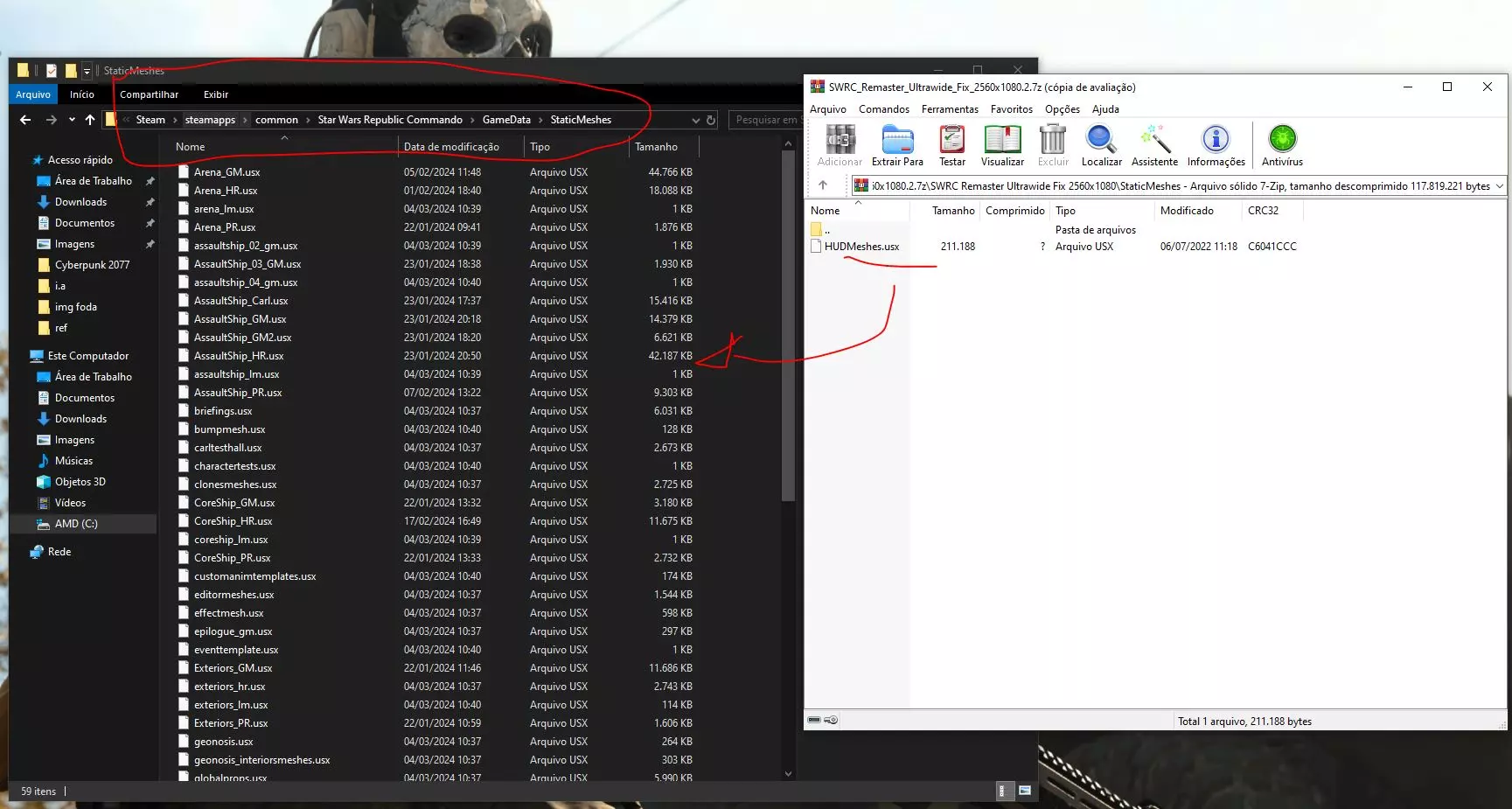This screenshot has width=1512, height=809.
Task: Select the CoreShip_PR.usx file
Action: coord(232,558)
